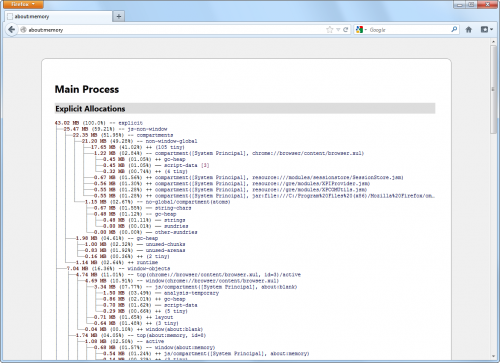Screen dimensions: 500x363
Task: Open the Bookmarks menu button
Action: (x=487, y=30)
